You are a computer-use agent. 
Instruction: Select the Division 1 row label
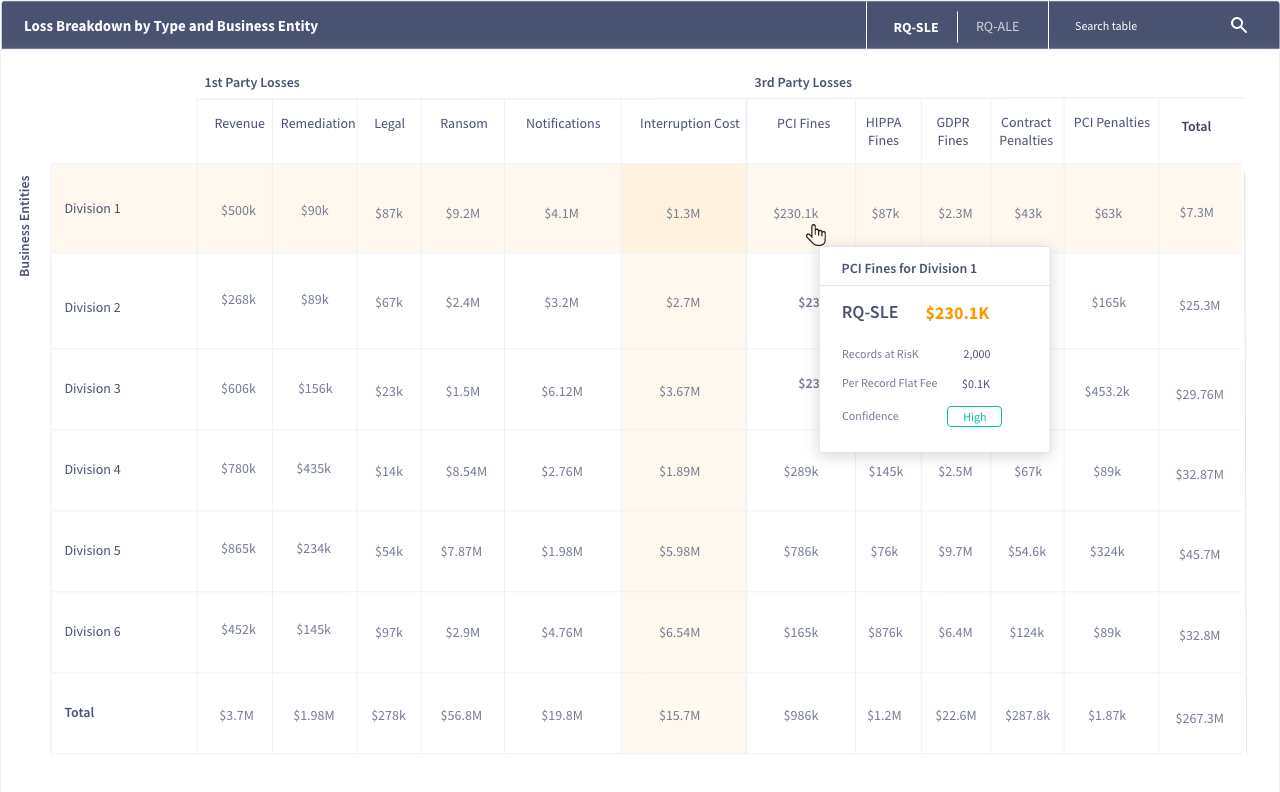point(92,209)
